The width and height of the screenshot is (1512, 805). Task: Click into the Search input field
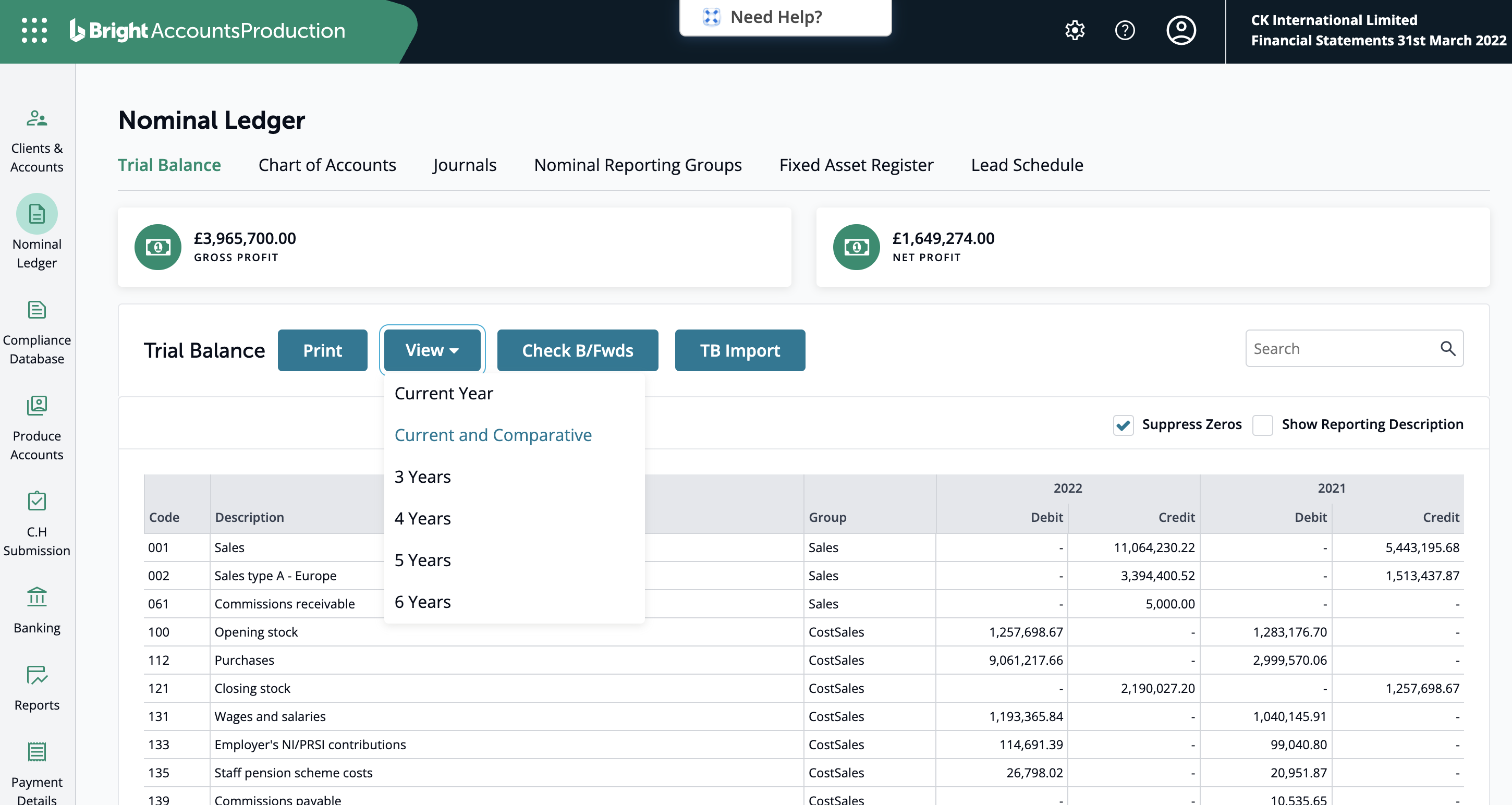click(x=1338, y=349)
